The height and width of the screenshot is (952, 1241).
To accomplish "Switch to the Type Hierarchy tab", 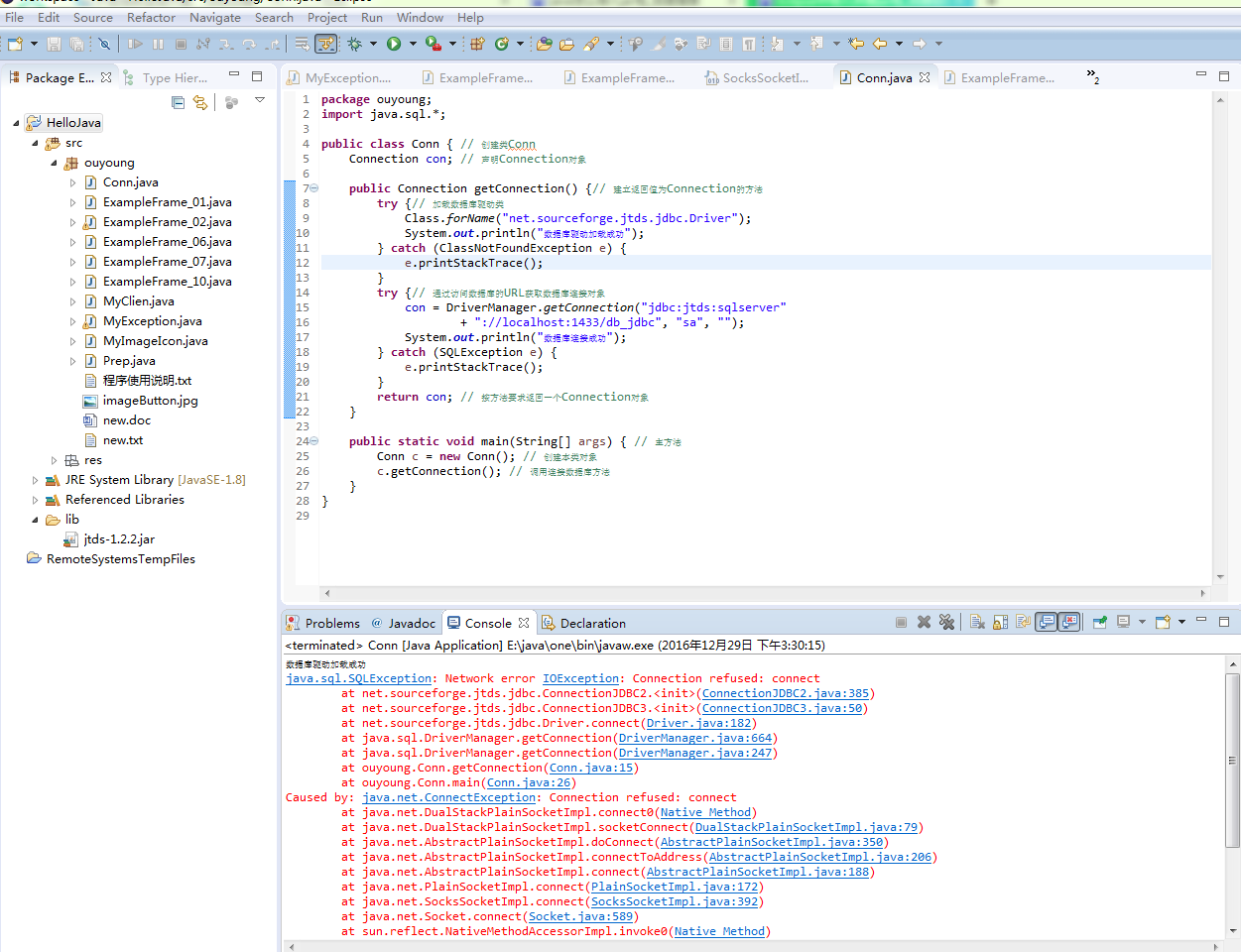I will point(166,77).
